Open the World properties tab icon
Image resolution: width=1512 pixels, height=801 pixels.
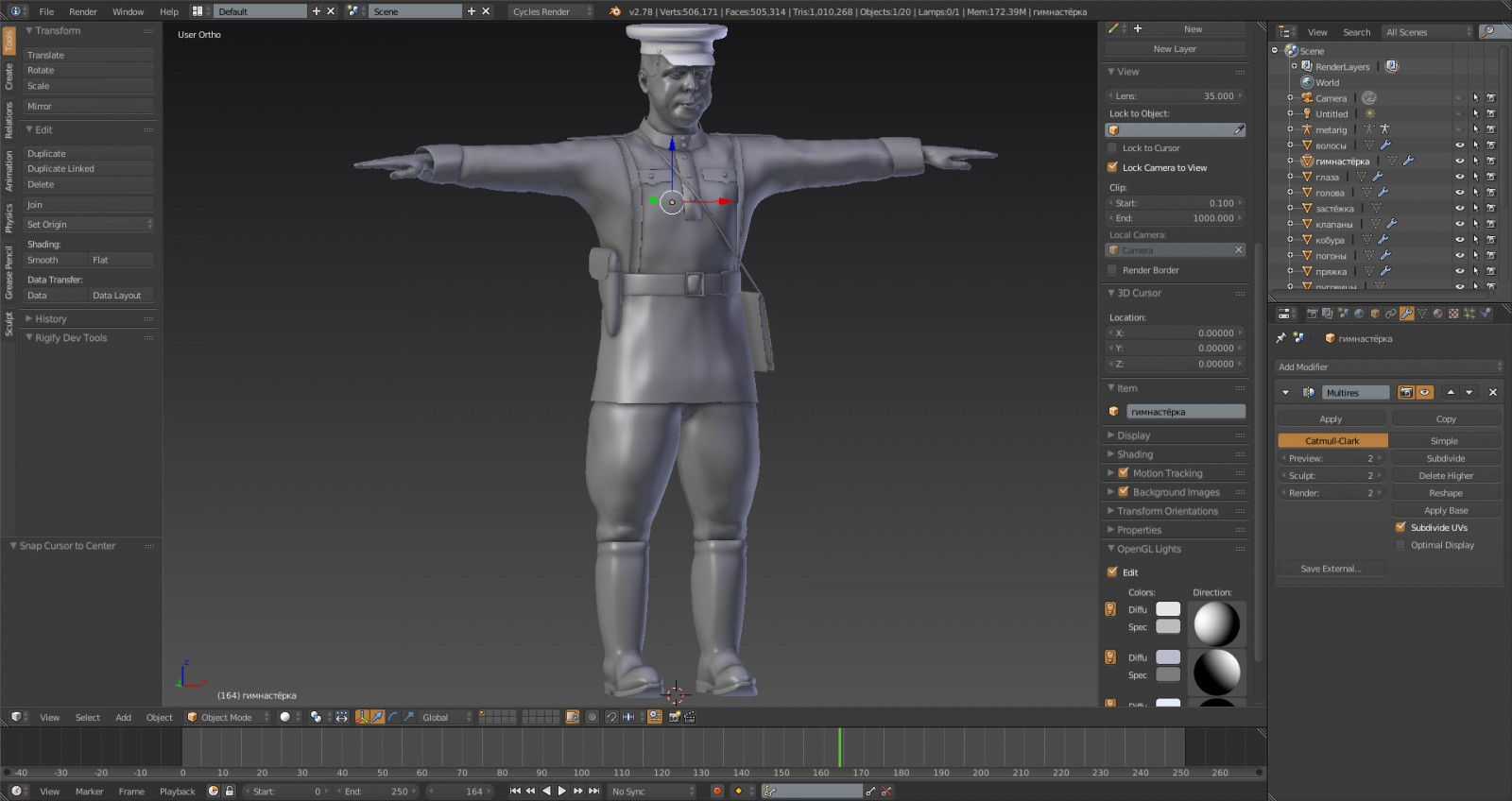1359,314
